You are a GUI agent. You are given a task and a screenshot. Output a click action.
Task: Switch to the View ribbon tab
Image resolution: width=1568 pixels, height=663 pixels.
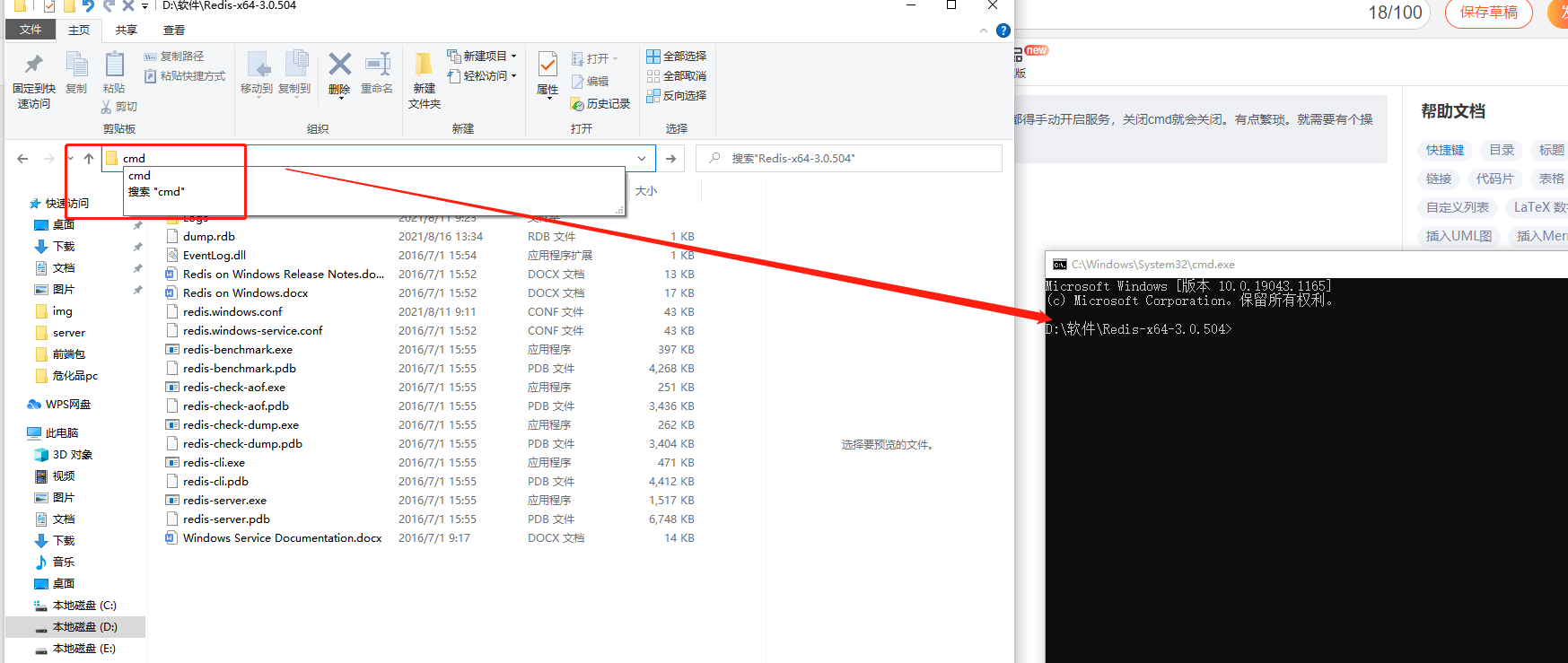point(174,30)
